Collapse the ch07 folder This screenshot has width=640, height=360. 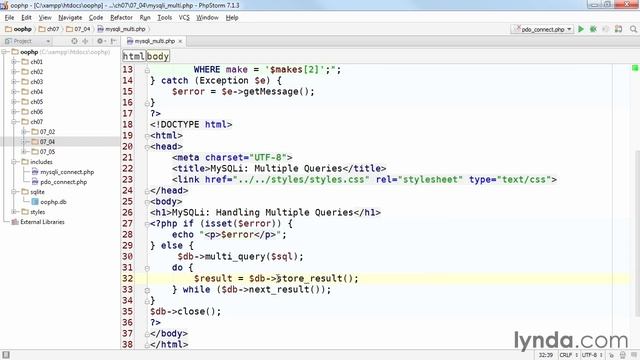point(14,122)
